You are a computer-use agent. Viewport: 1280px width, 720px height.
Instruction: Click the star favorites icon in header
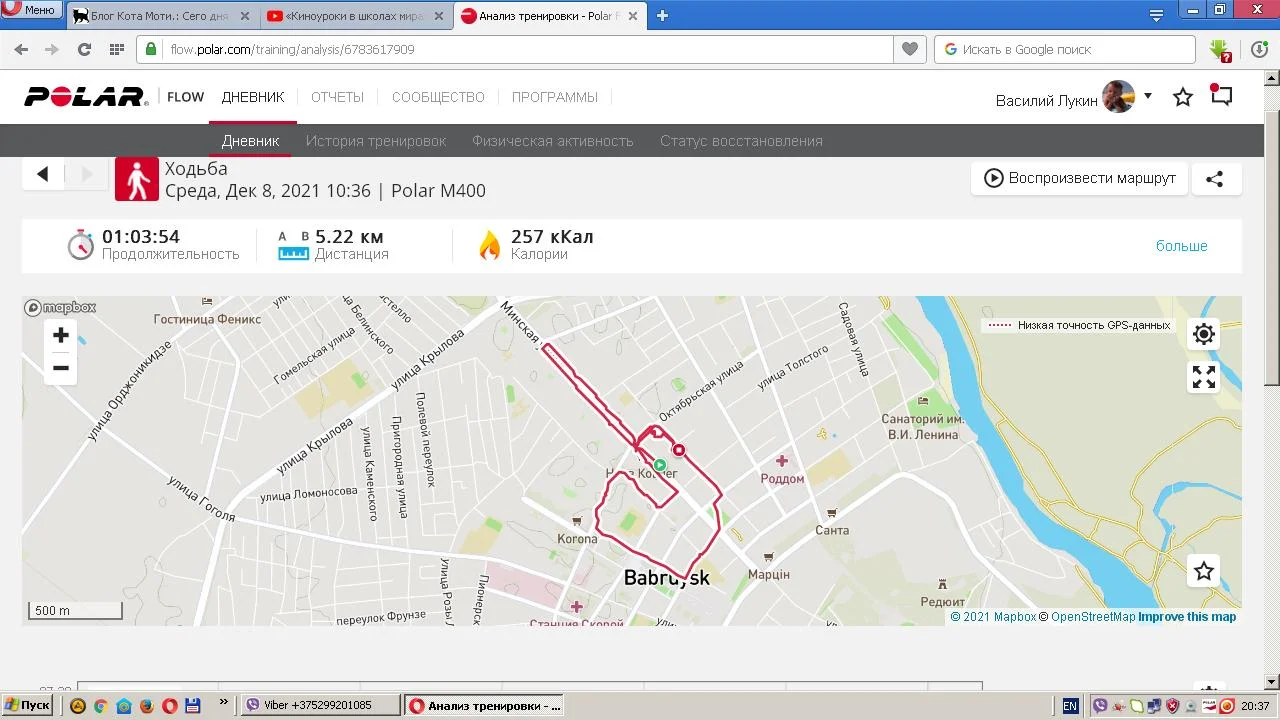click(1183, 97)
